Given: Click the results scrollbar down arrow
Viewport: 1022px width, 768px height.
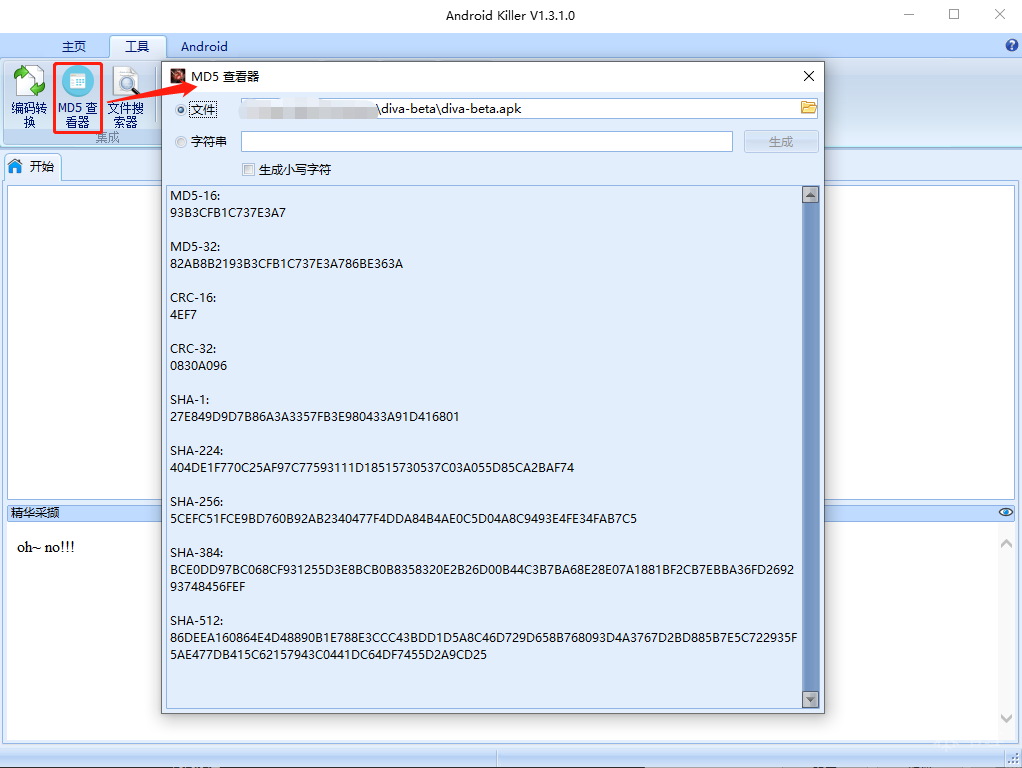Looking at the screenshot, I should click(x=810, y=700).
